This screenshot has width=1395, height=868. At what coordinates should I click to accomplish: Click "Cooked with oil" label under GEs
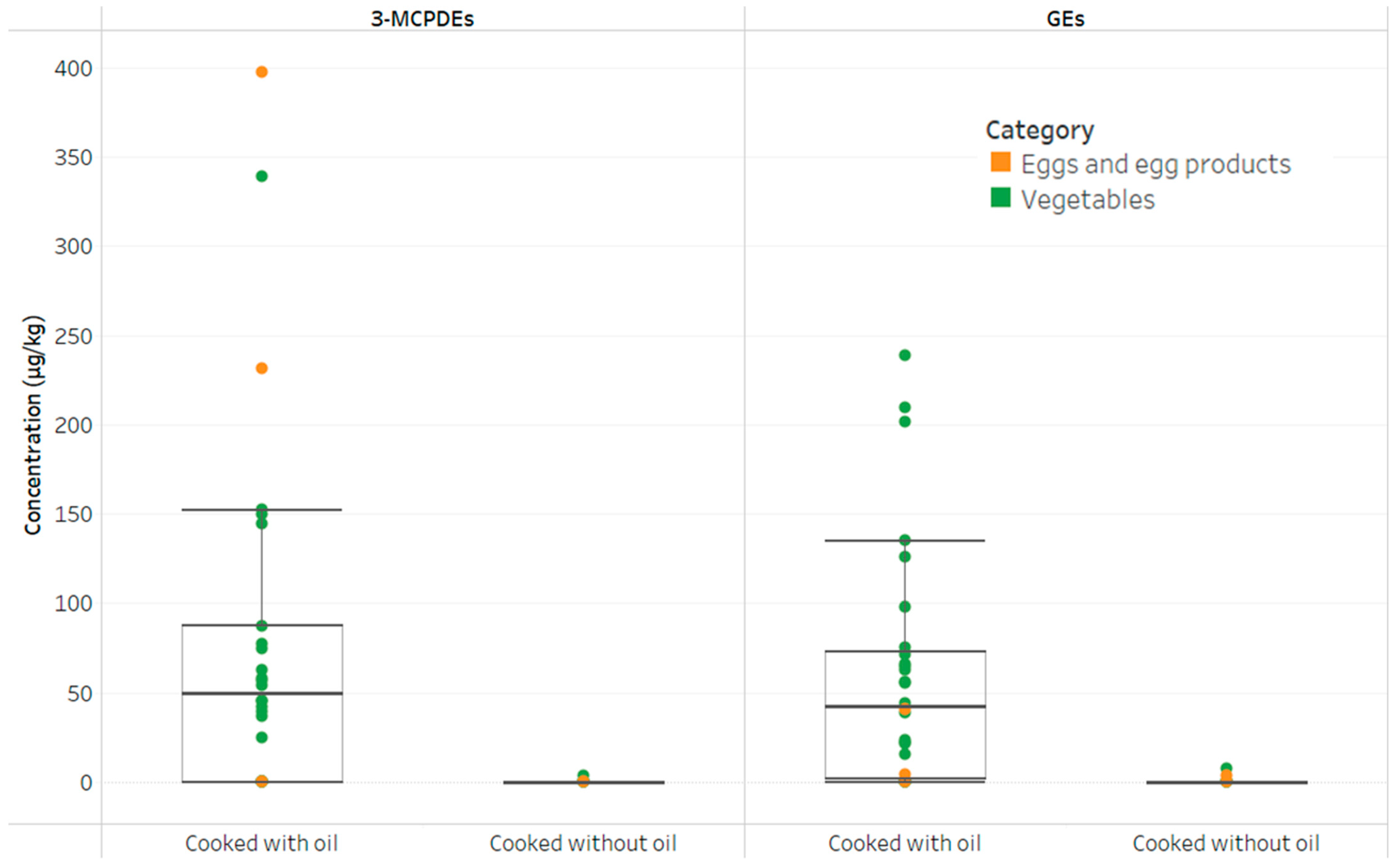coord(904,843)
